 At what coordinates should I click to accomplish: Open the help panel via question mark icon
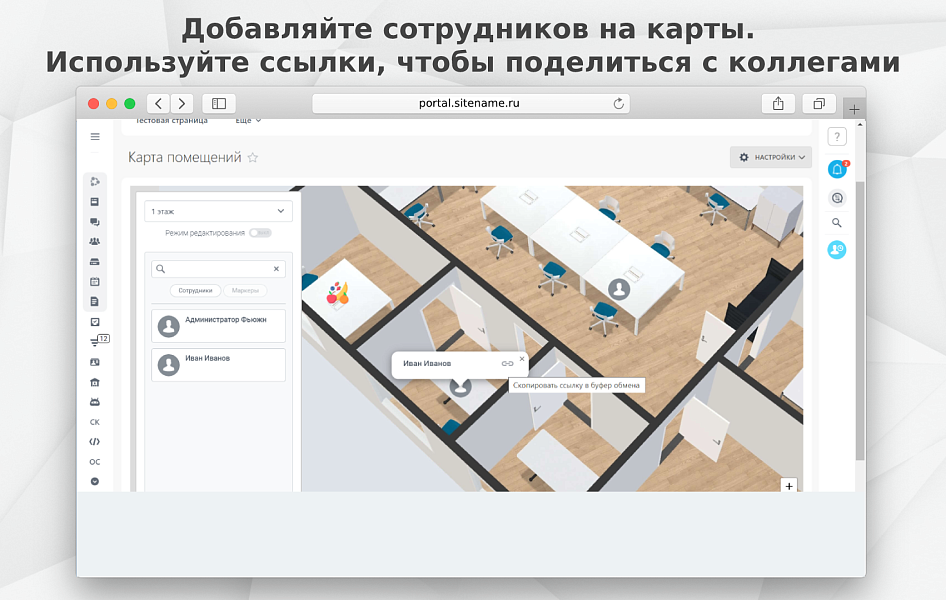837,136
